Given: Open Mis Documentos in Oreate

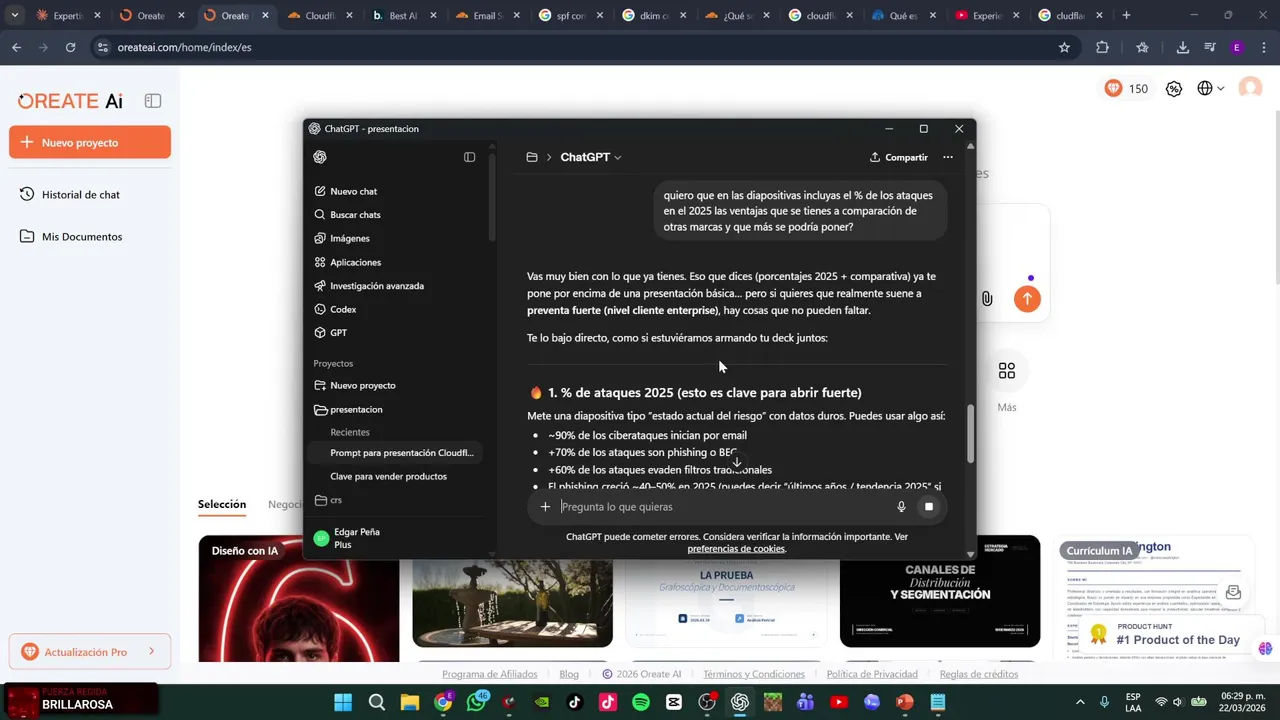Looking at the screenshot, I should [x=71, y=237].
